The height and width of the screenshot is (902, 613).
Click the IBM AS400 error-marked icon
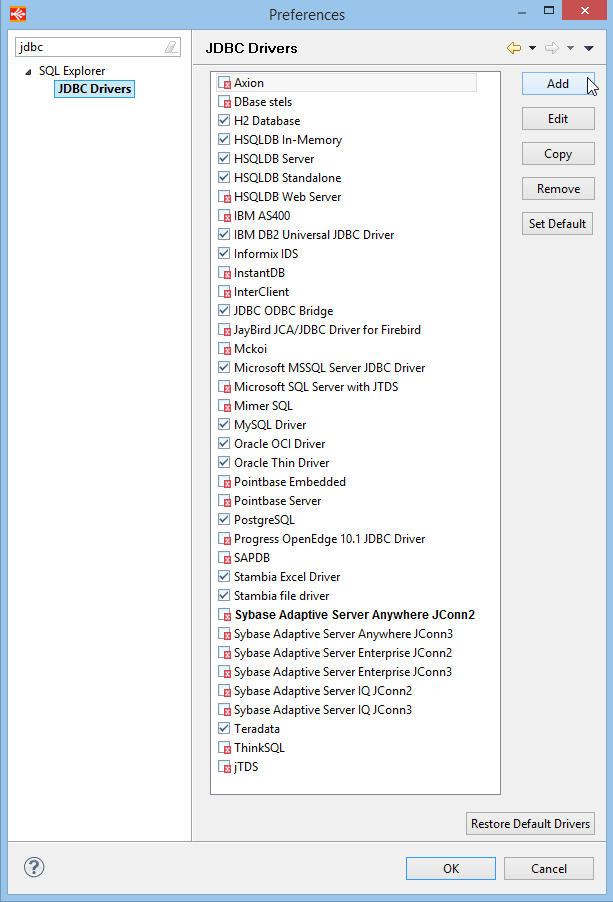[x=224, y=216]
